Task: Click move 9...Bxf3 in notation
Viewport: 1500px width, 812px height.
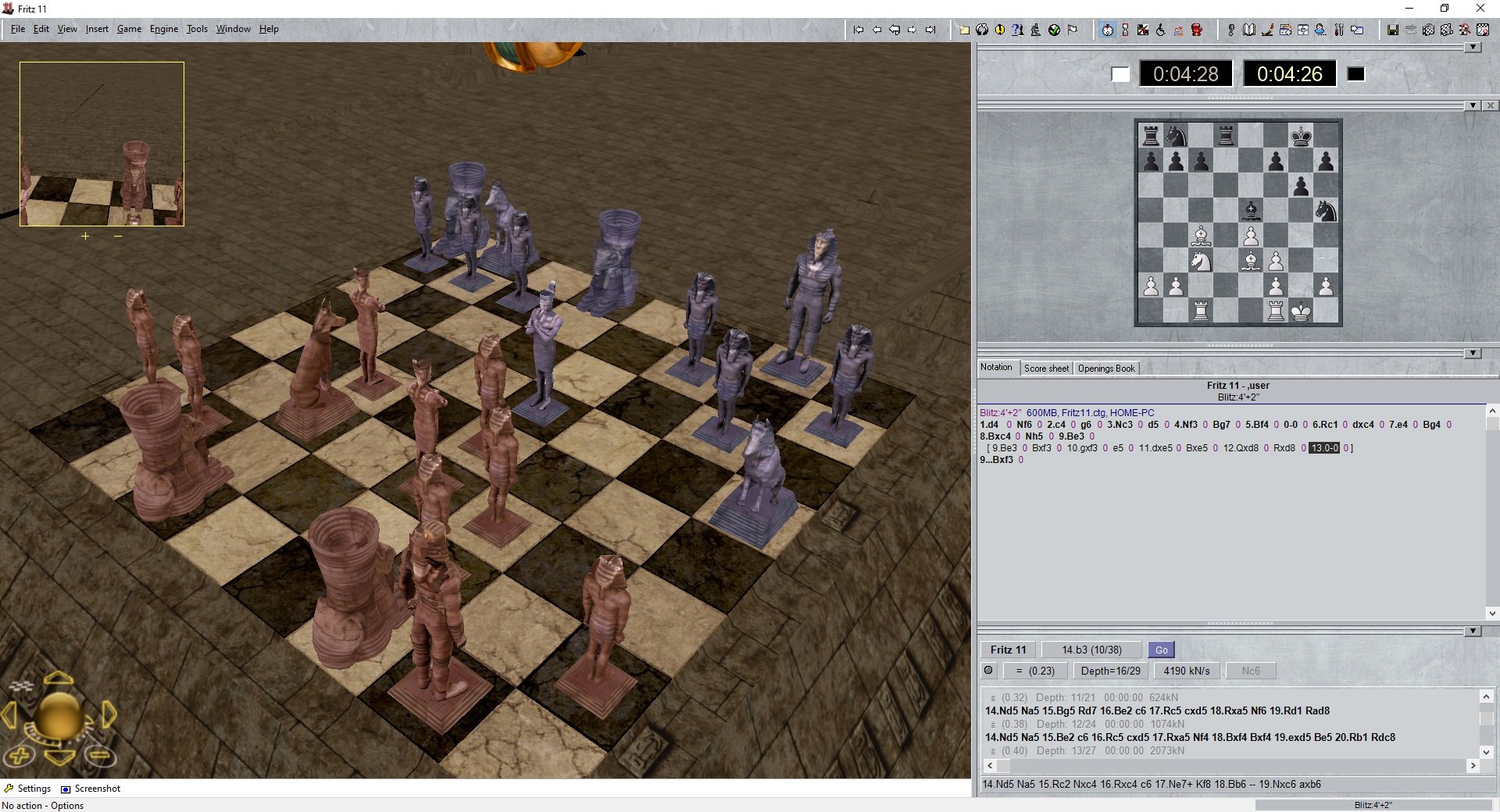Action: tap(996, 460)
